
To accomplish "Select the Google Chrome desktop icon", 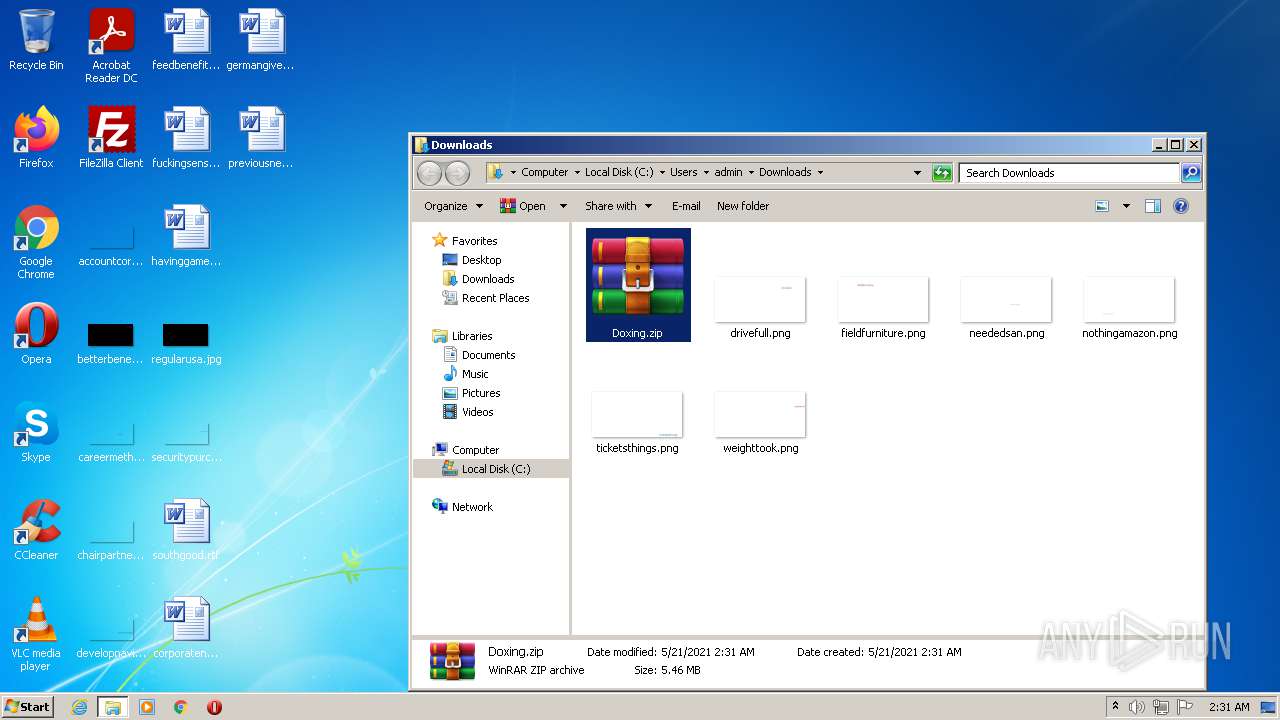I will (x=36, y=242).
